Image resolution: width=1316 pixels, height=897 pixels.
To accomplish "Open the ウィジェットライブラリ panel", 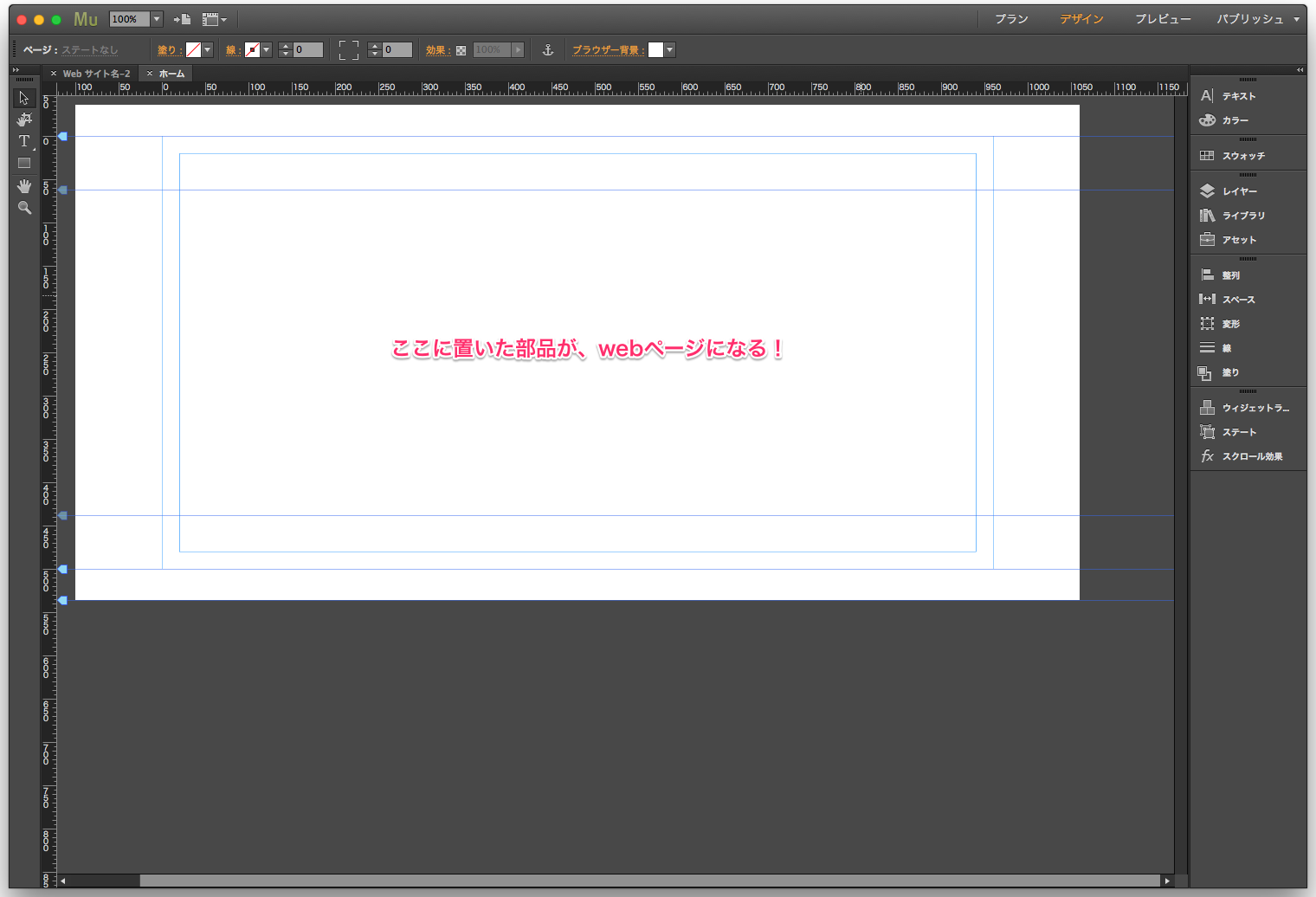I will tap(1247, 407).
